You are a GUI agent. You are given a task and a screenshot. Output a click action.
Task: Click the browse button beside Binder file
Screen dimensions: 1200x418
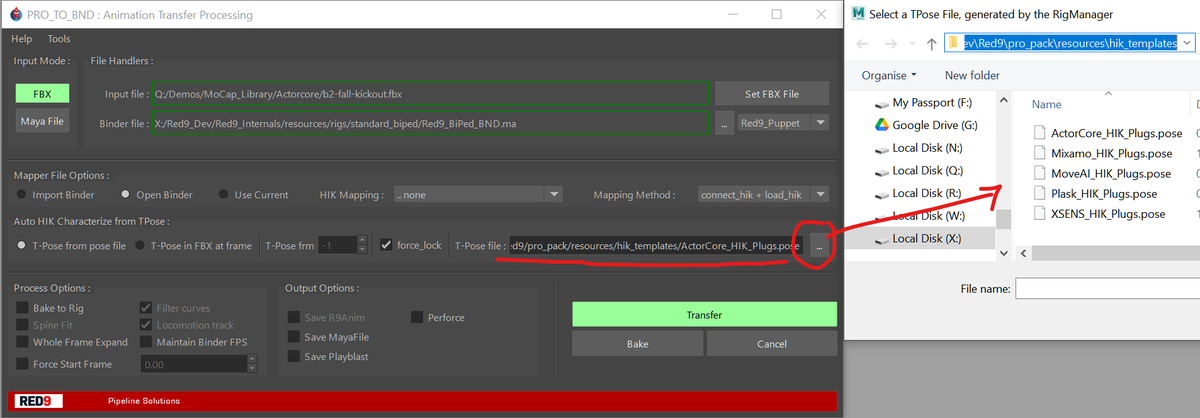tap(724, 123)
